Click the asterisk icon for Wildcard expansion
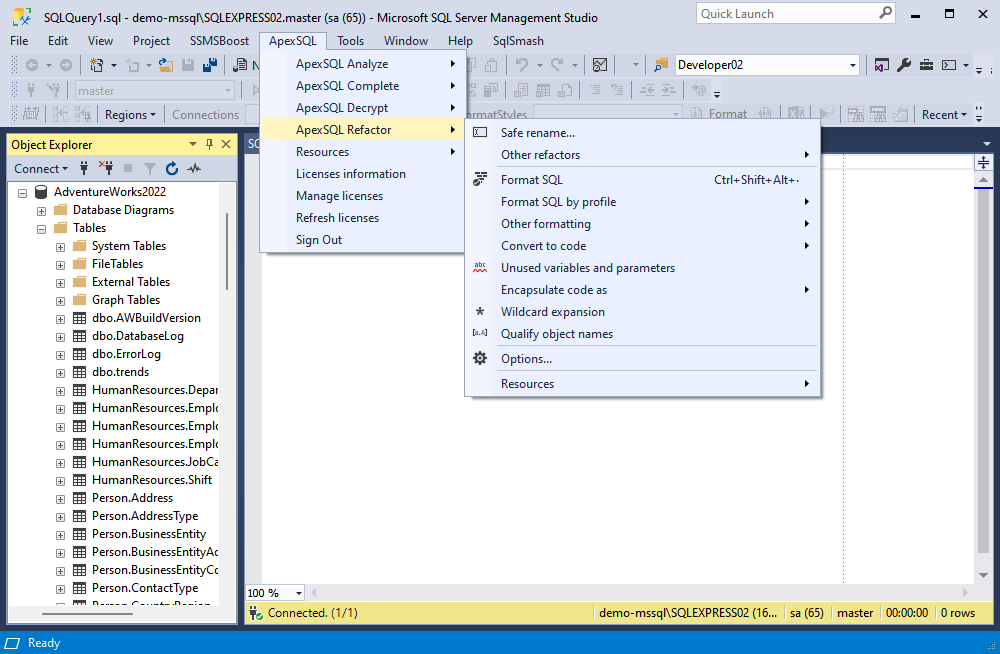This screenshot has height=654, width=1000. click(x=480, y=311)
